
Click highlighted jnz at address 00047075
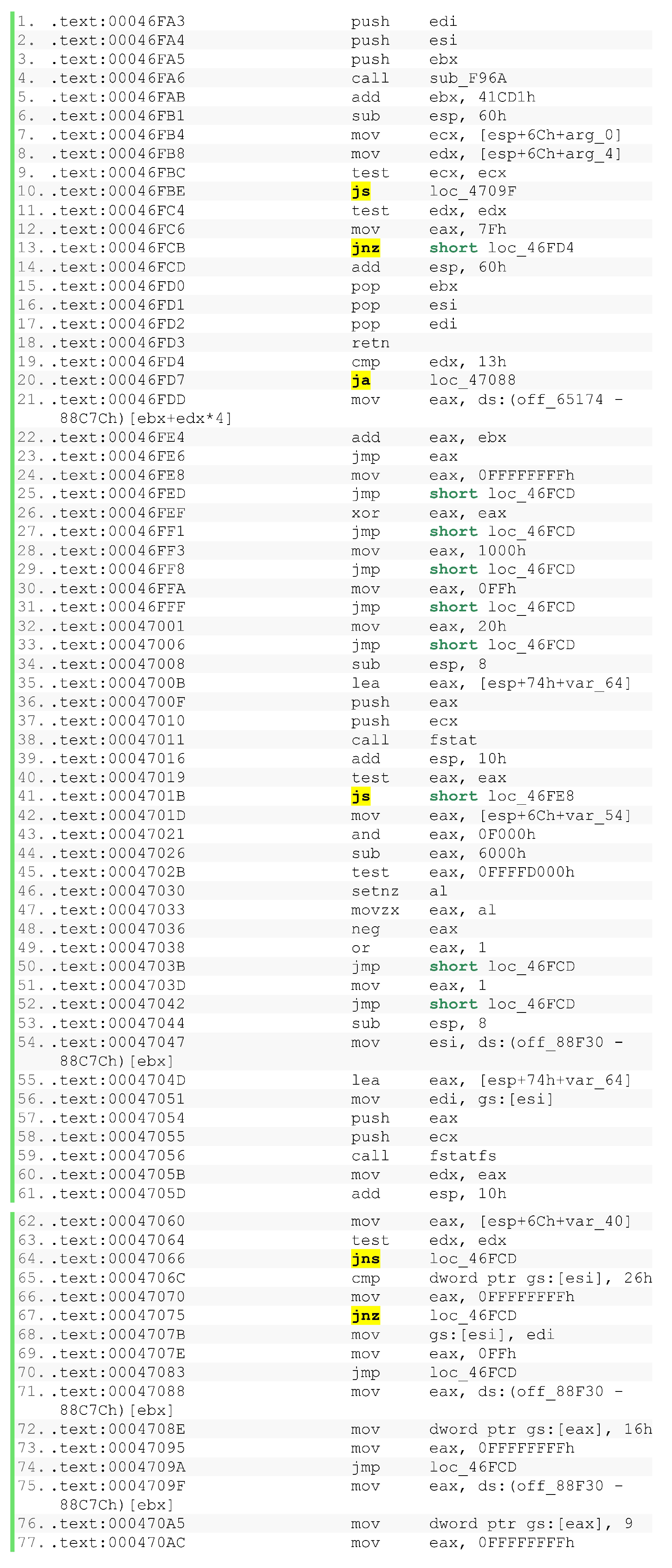pyautogui.click(x=366, y=1315)
